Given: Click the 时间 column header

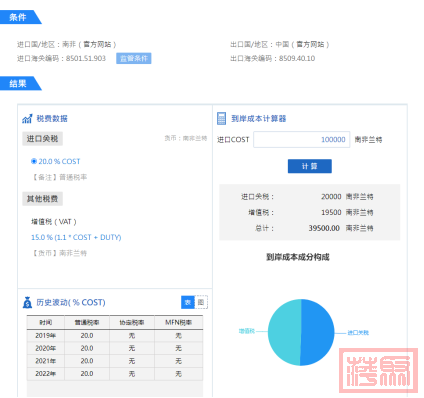Looking at the screenshot, I should pyautogui.click(x=46, y=322).
